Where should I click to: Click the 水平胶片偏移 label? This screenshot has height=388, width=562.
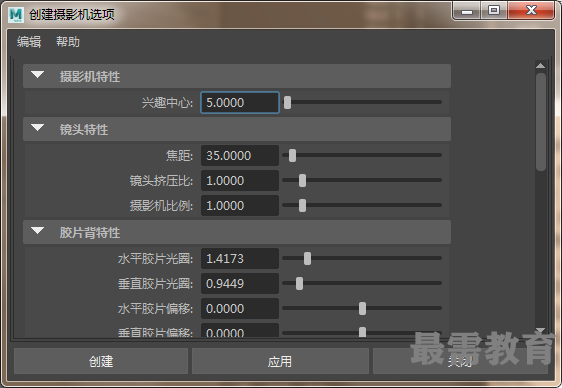tap(156, 309)
